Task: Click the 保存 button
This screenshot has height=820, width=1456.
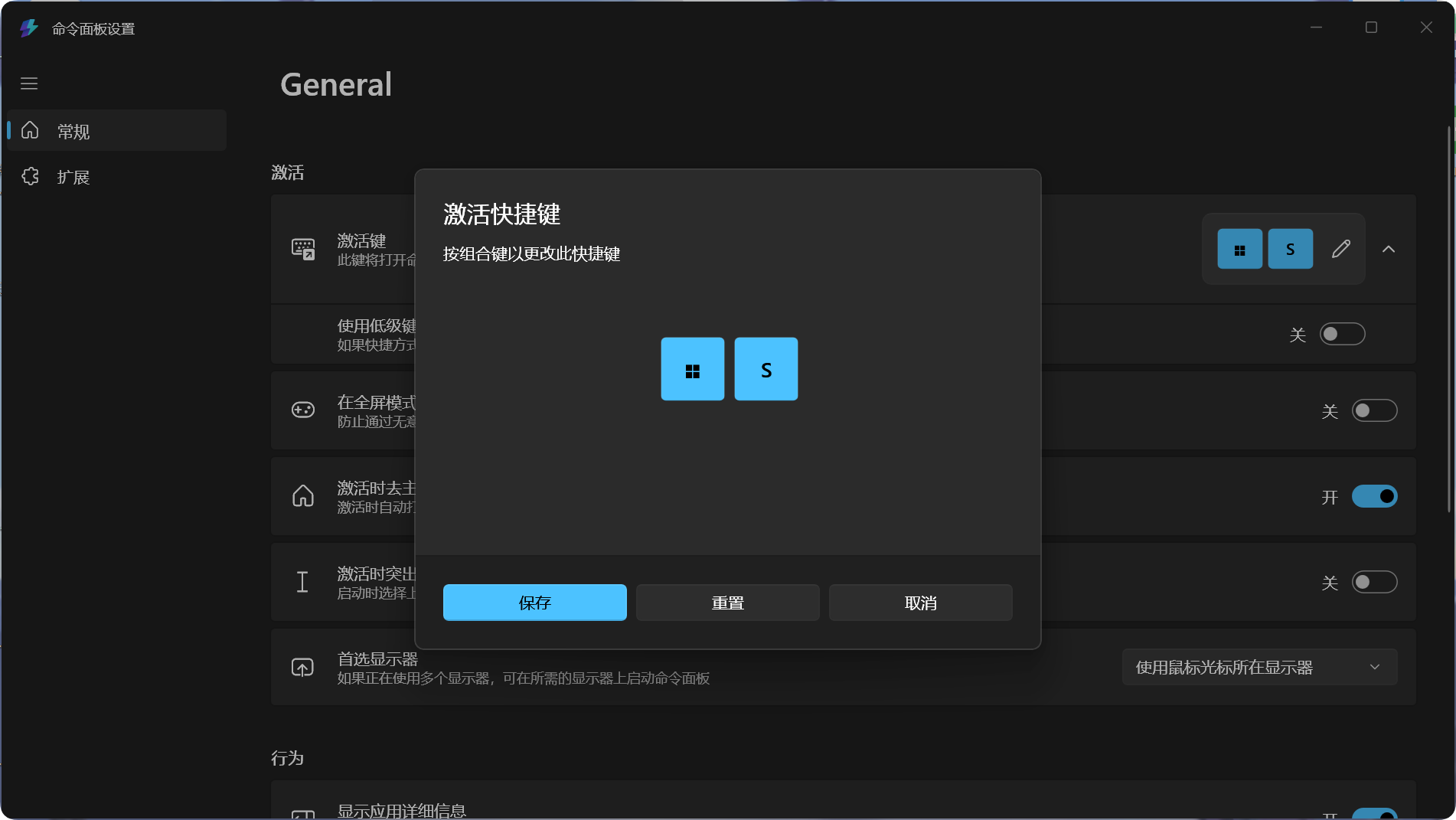Action: (x=534, y=603)
